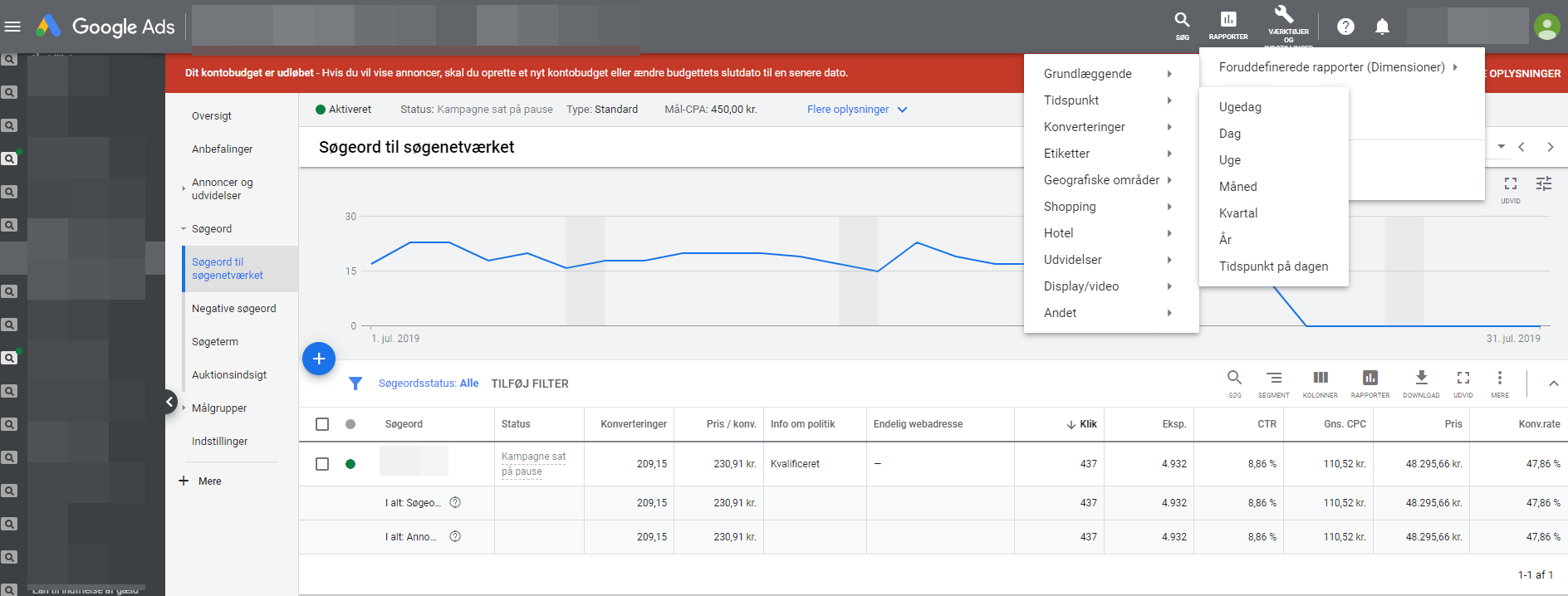Open Auktionsindsigt page
The width and height of the screenshot is (1568, 596).
(x=229, y=375)
